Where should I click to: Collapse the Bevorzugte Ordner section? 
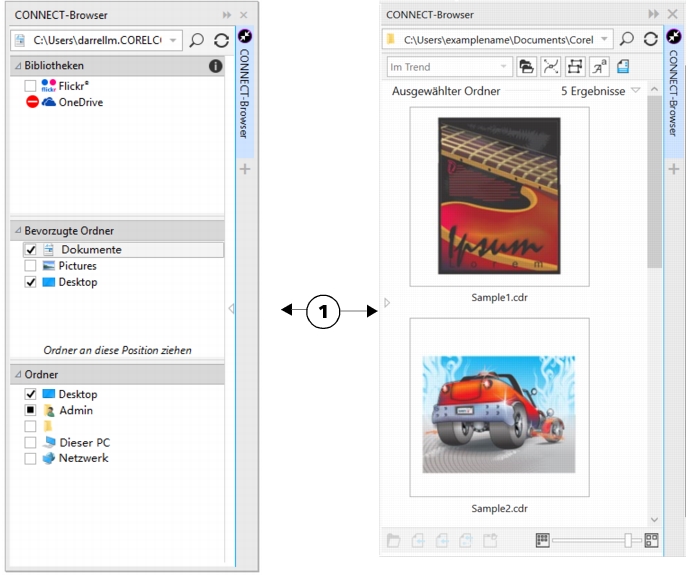click(x=17, y=231)
